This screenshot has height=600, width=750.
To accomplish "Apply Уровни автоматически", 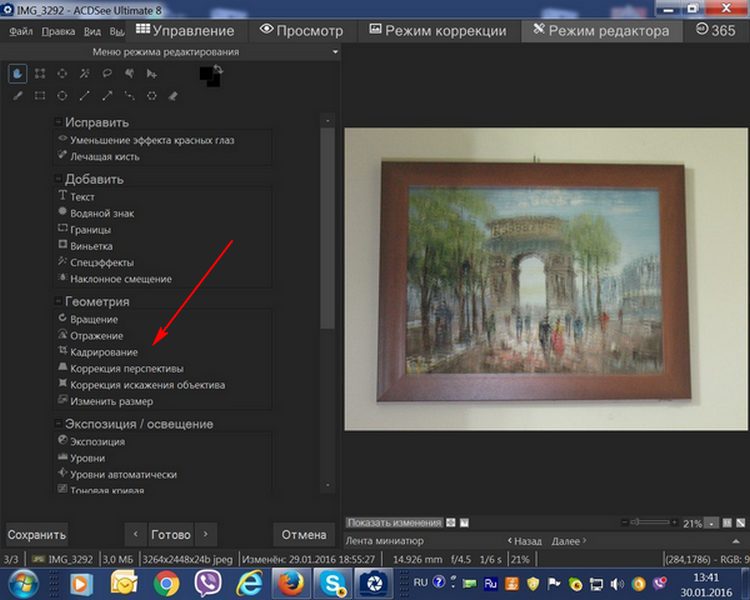I will 118,474.
